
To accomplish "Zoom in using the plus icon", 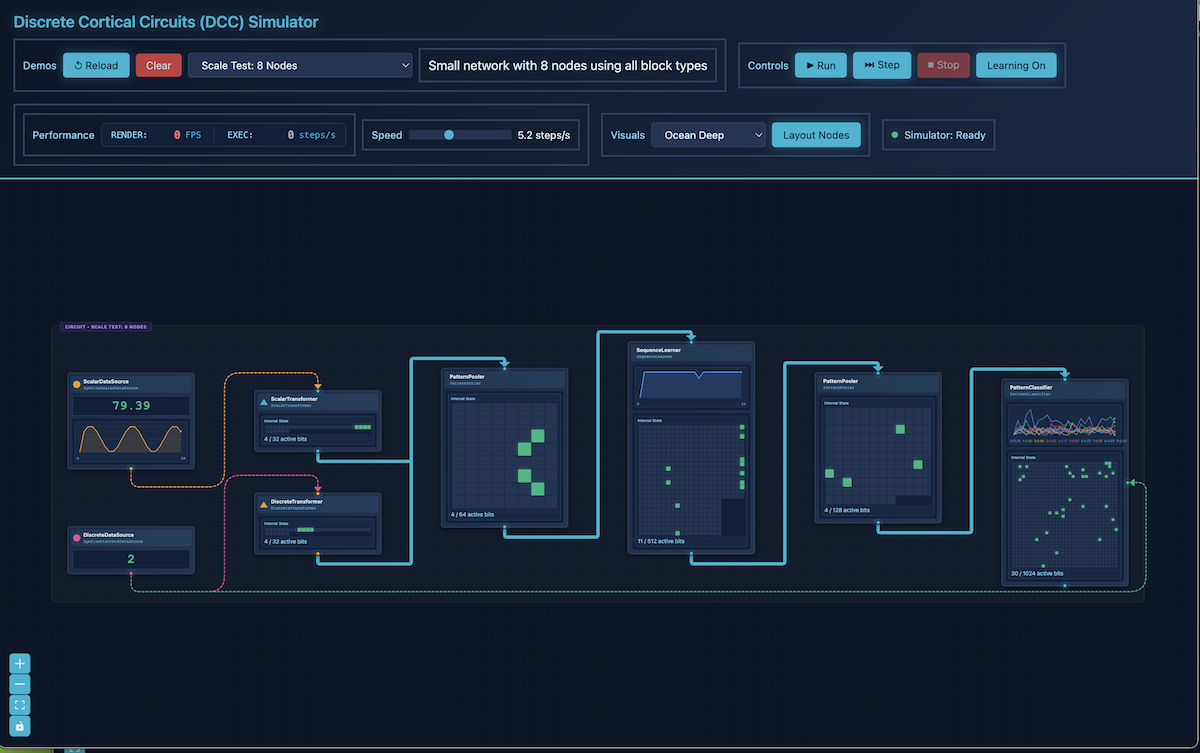I will tap(19, 663).
